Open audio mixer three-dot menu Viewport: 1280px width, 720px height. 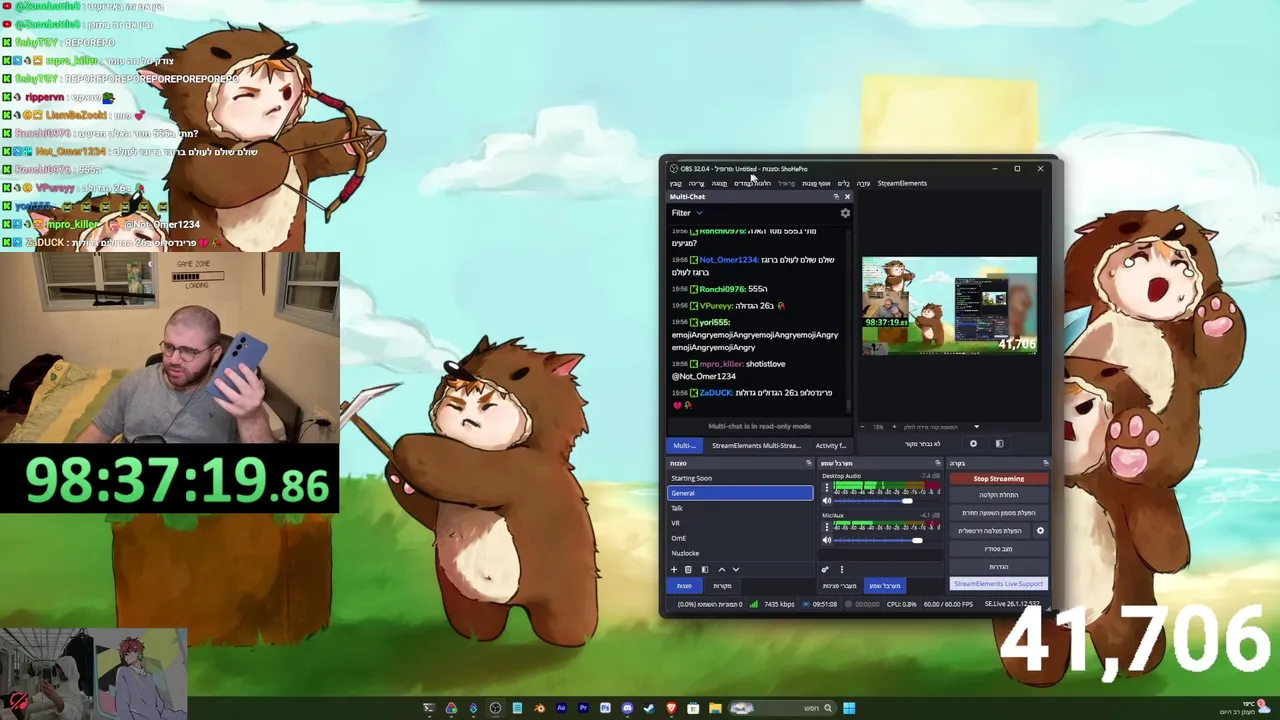[x=842, y=569]
